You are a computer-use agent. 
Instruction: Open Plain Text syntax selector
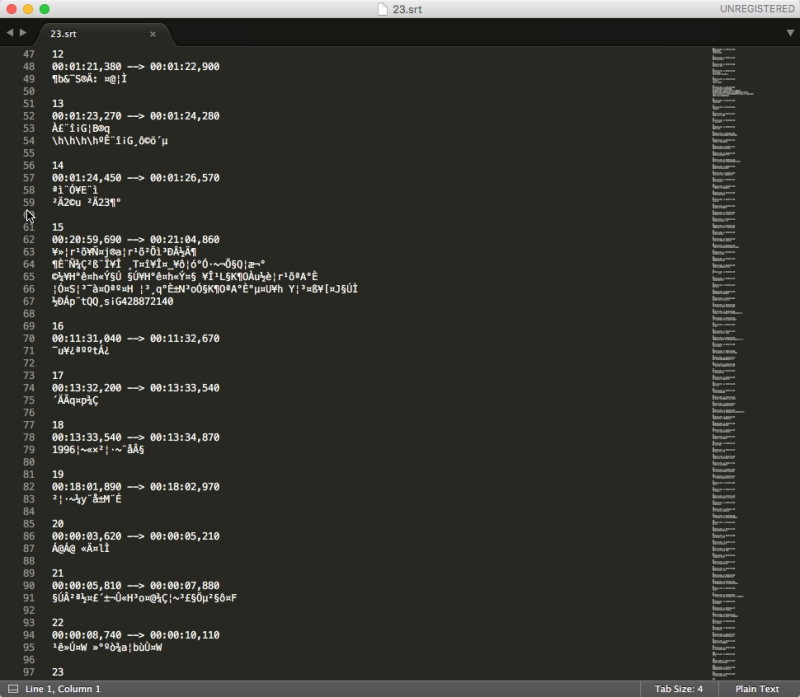click(x=757, y=689)
